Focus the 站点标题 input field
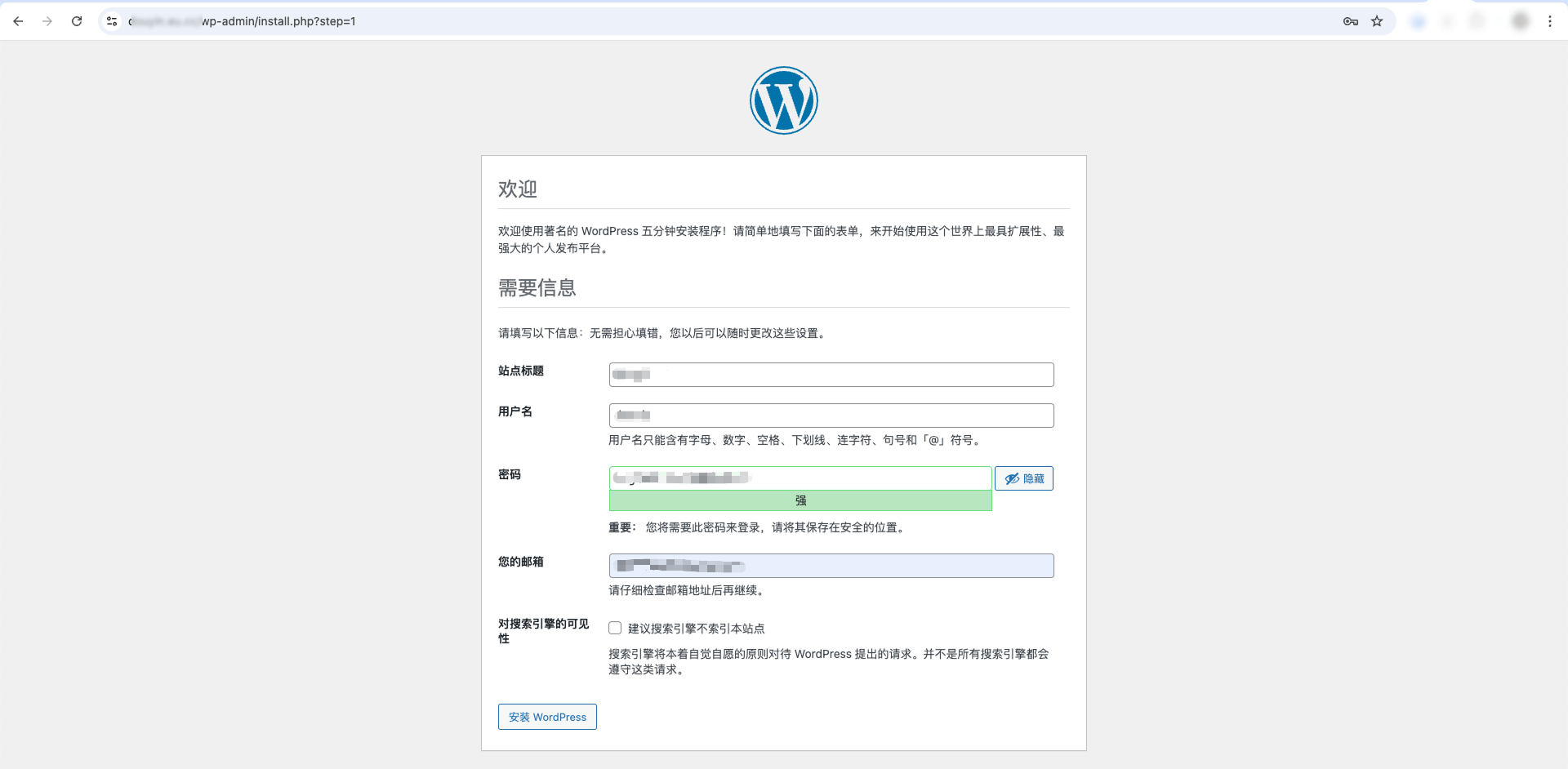1568x769 pixels. click(x=831, y=375)
